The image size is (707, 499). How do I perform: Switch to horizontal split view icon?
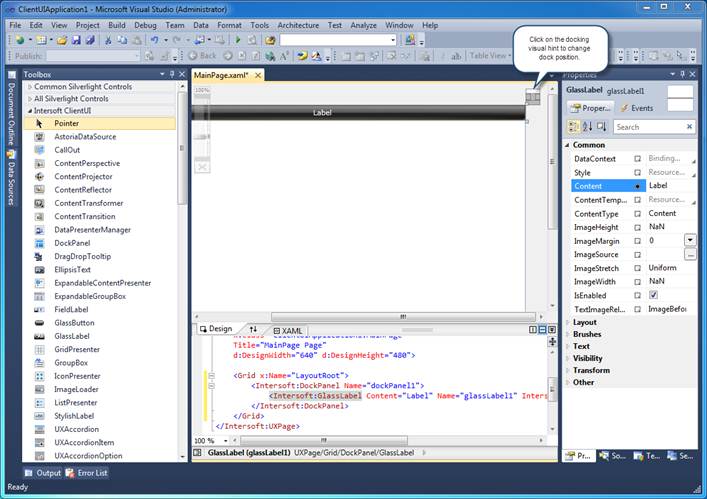point(542,330)
